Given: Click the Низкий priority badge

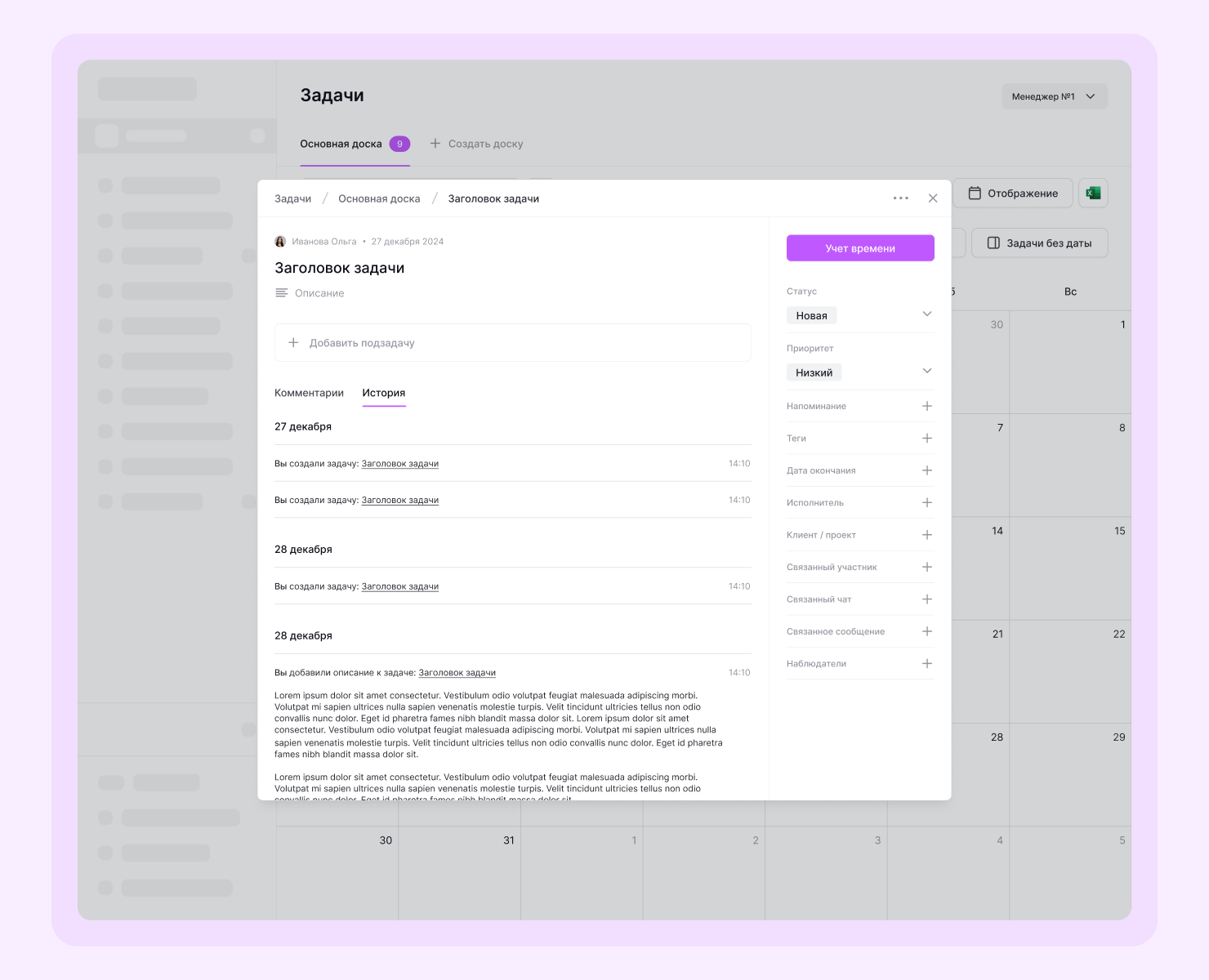Looking at the screenshot, I should pos(814,372).
